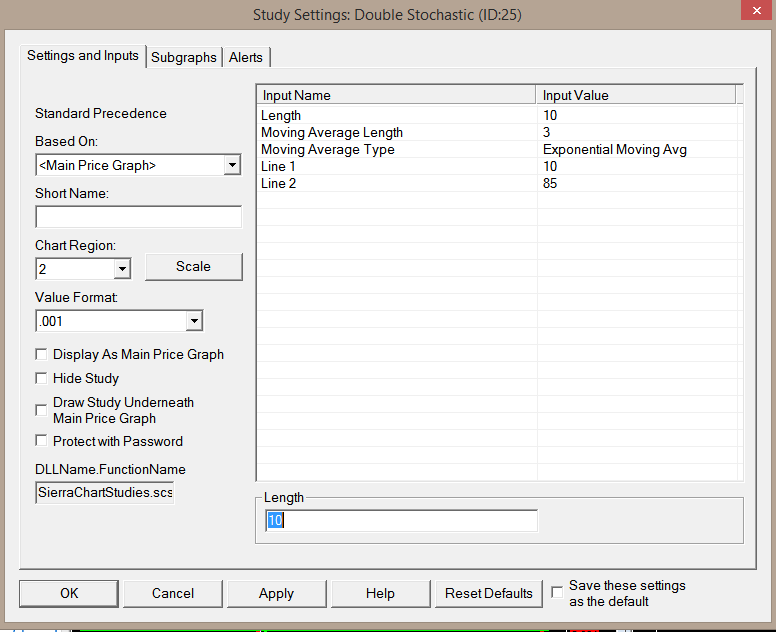The width and height of the screenshot is (776, 632).
Task: Click the DLLName.FunctionName text field
Action: tap(104, 492)
